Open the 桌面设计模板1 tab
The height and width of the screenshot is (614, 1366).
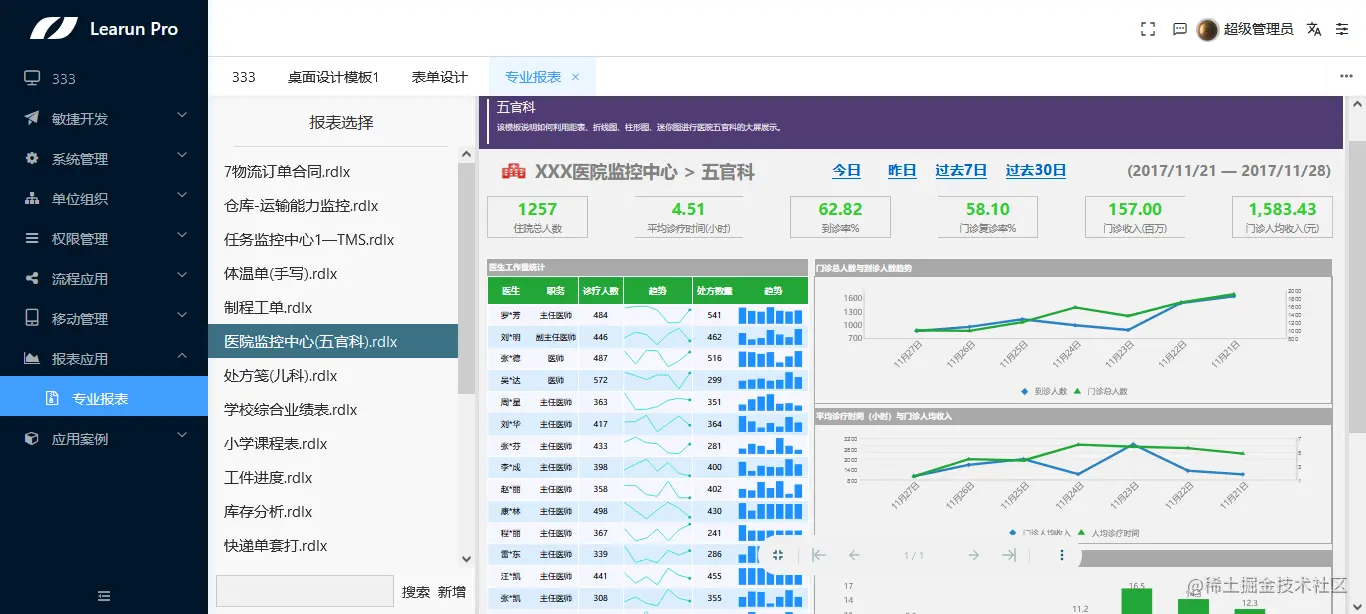coord(342,75)
